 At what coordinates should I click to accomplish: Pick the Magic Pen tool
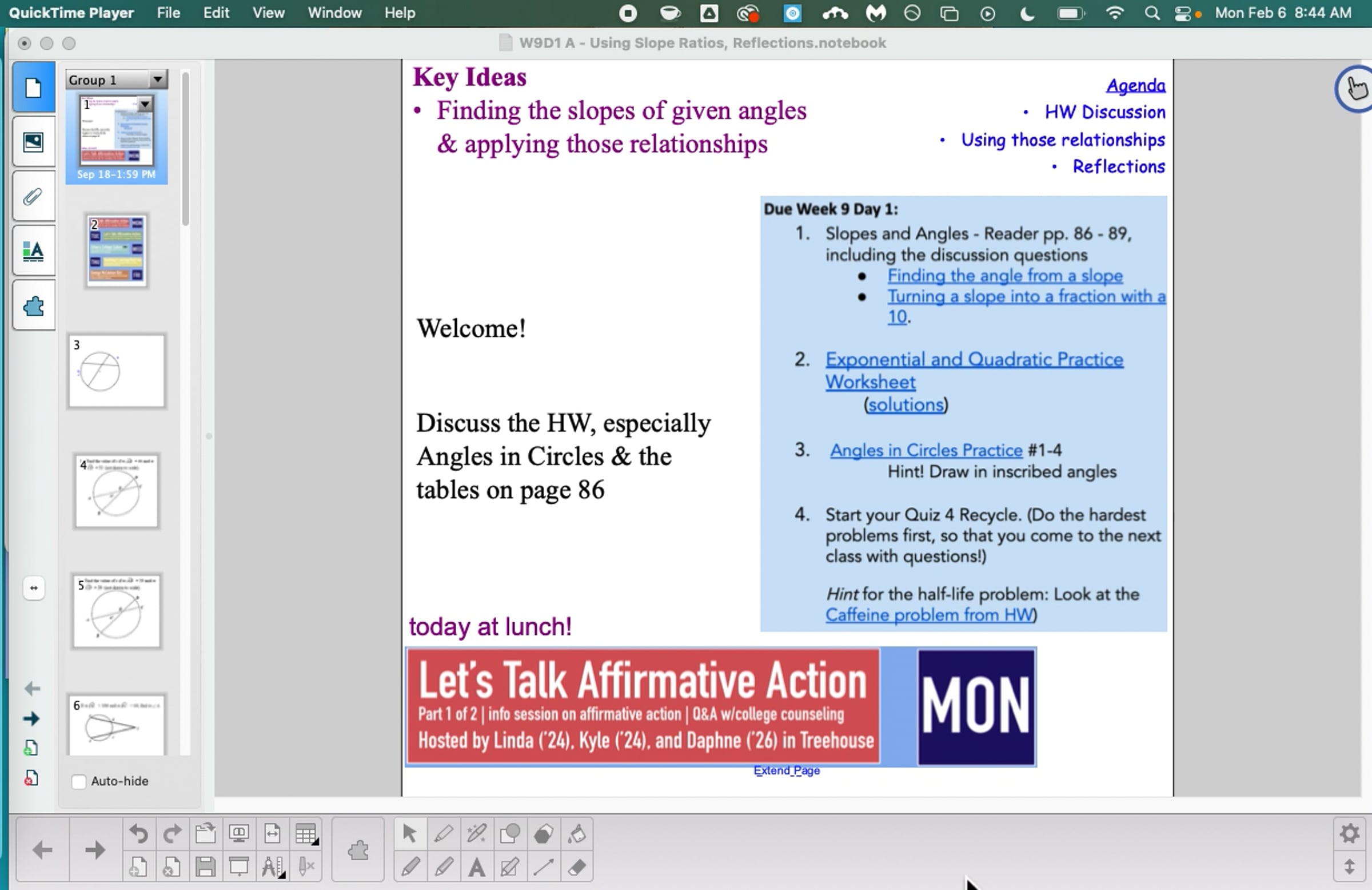[x=477, y=833]
